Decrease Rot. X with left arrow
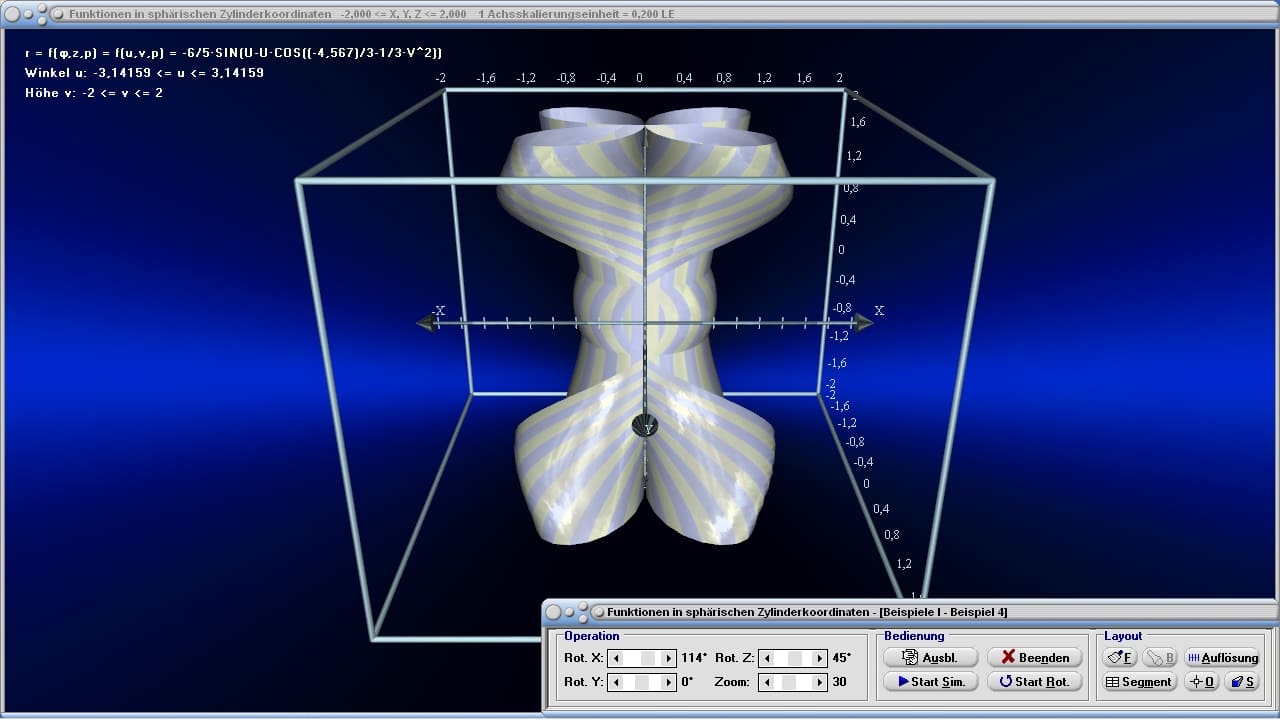 click(617, 658)
